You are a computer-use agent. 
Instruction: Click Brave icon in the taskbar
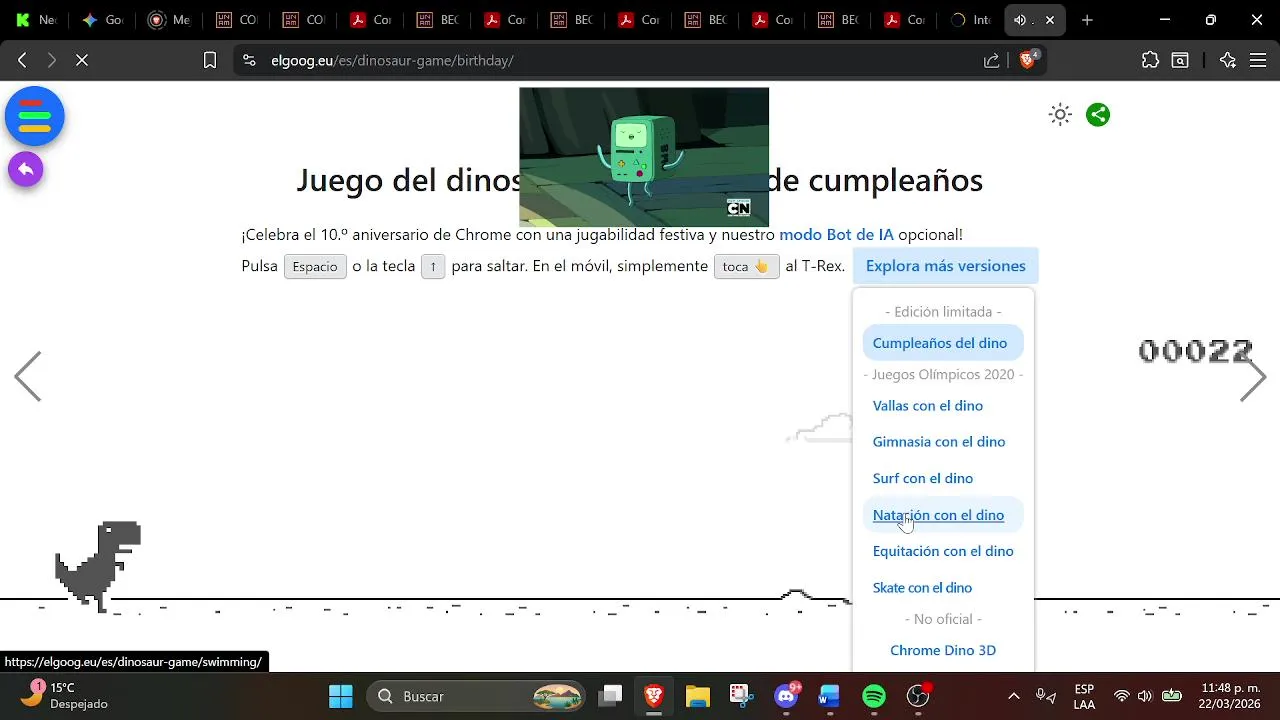[x=654, y=696]
